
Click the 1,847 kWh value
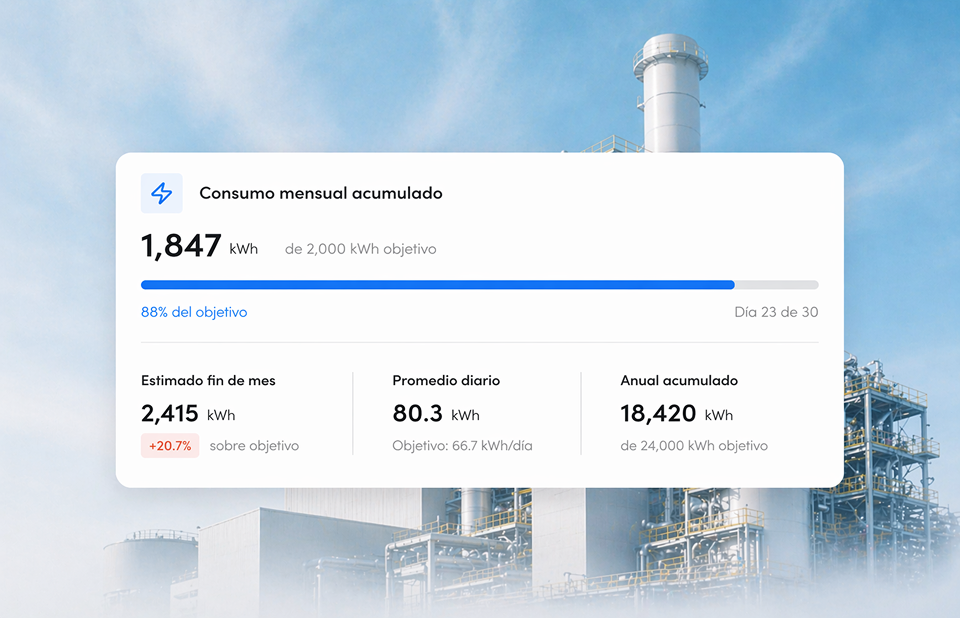point(200,246)
